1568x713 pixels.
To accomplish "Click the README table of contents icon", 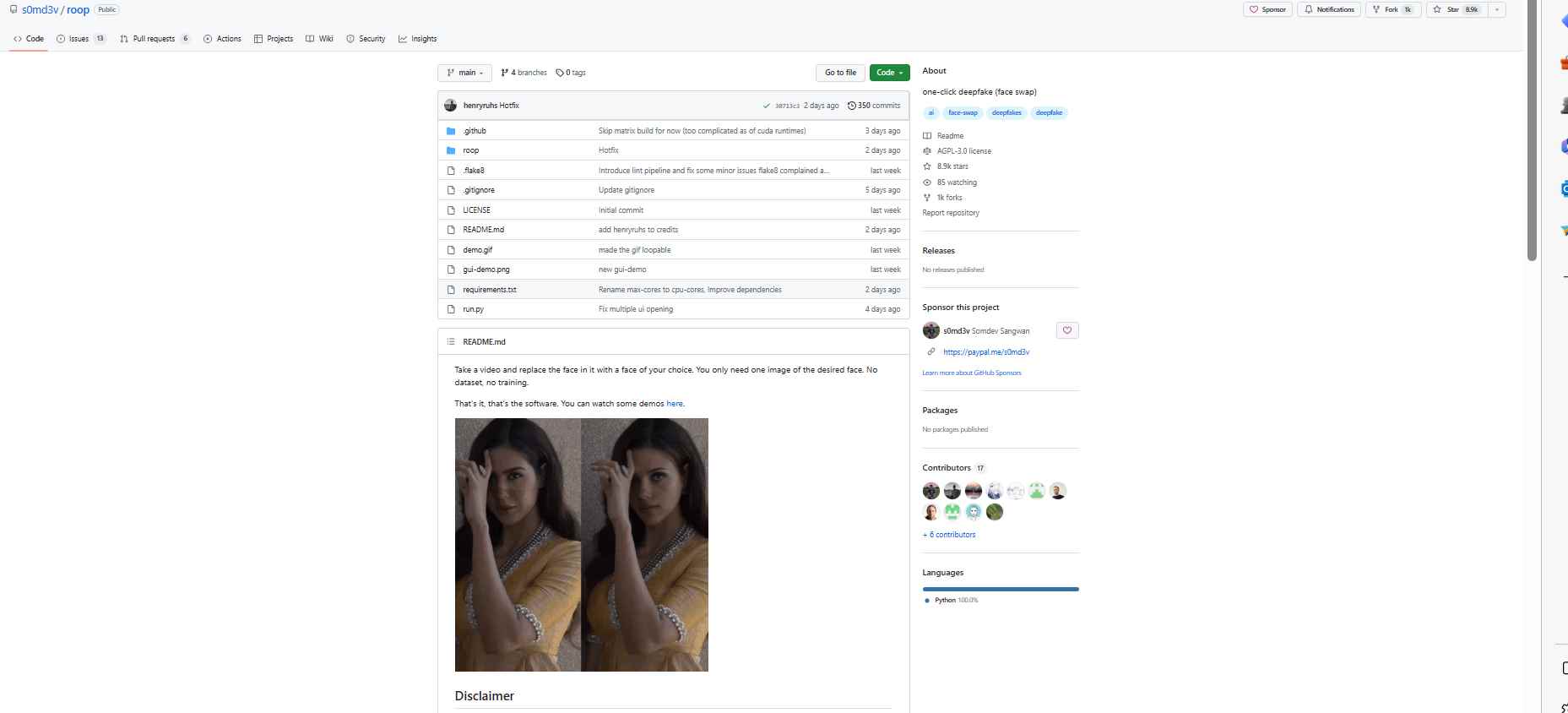I will coord(451,341).
